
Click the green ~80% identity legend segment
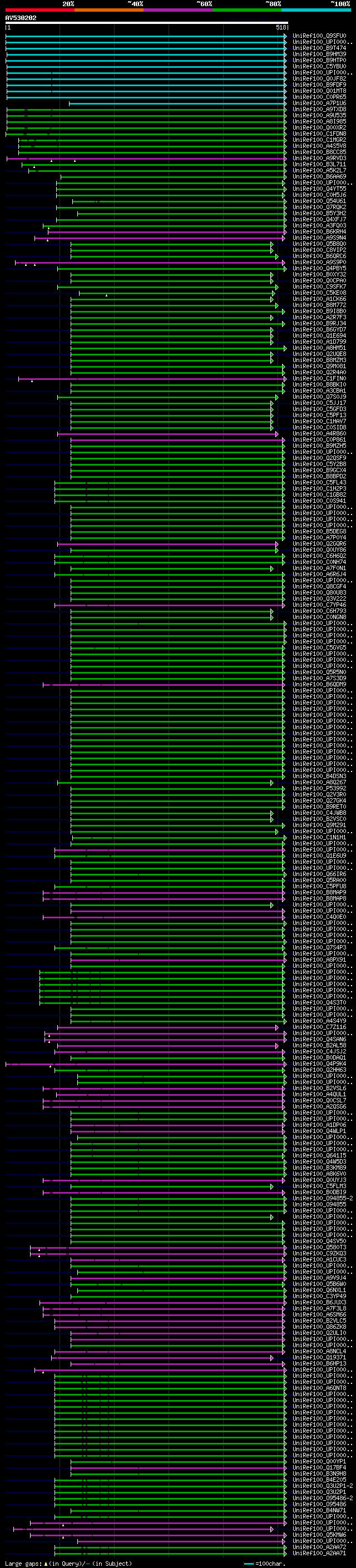(247, 10)
